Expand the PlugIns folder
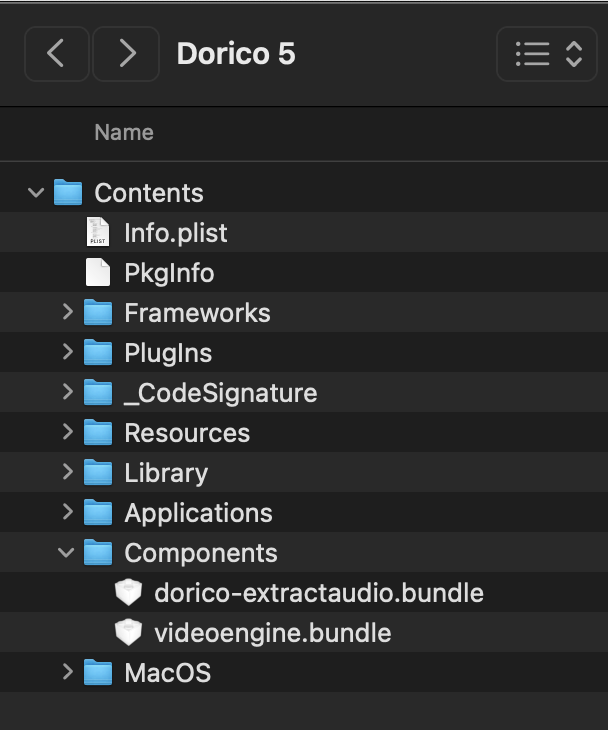This screenshot has width=608, height=730. pos(67,352)
